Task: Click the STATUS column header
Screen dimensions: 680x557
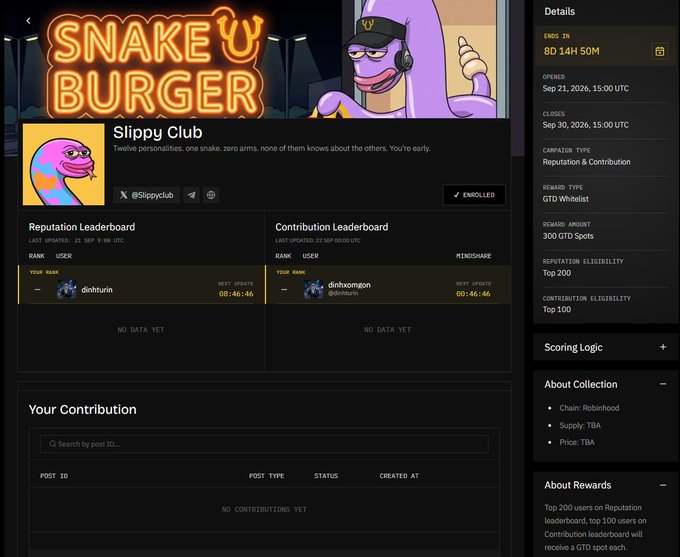Action: (x=326, y=476)
